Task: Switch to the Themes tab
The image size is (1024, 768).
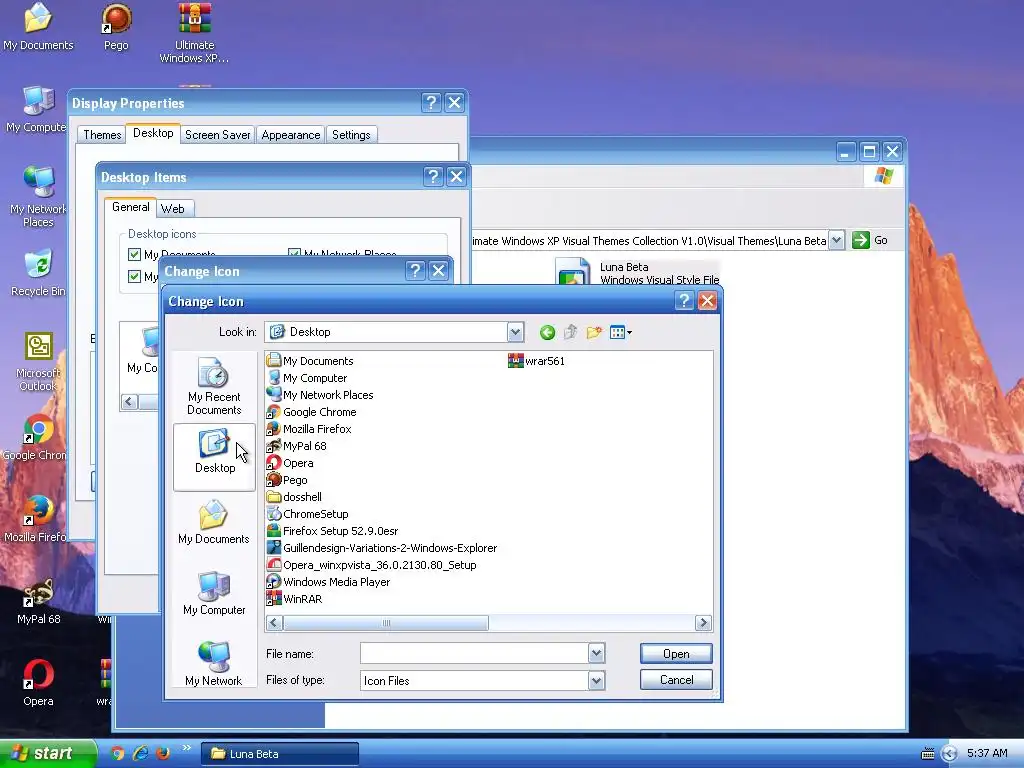Action: point(102,135)
